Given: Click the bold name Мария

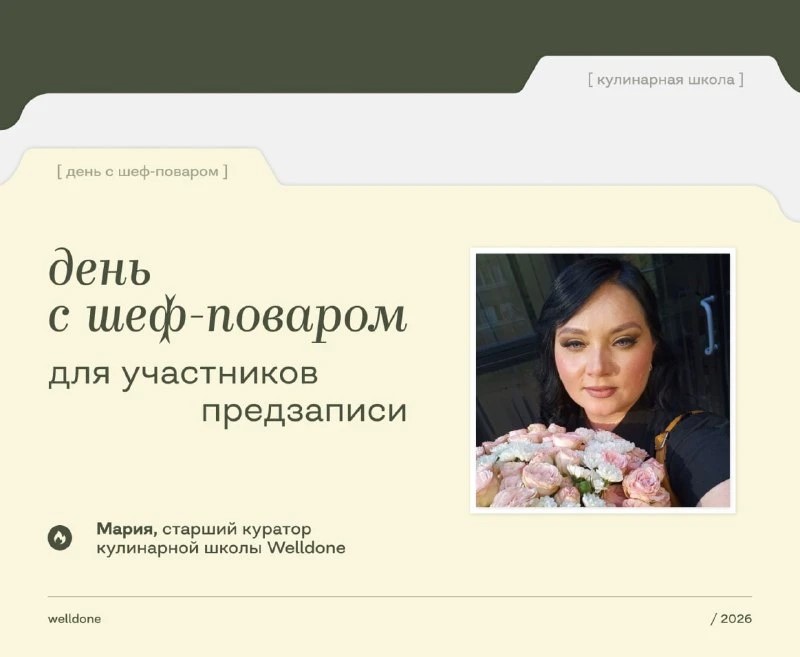Looking at the screenshot, I should 127,529.
